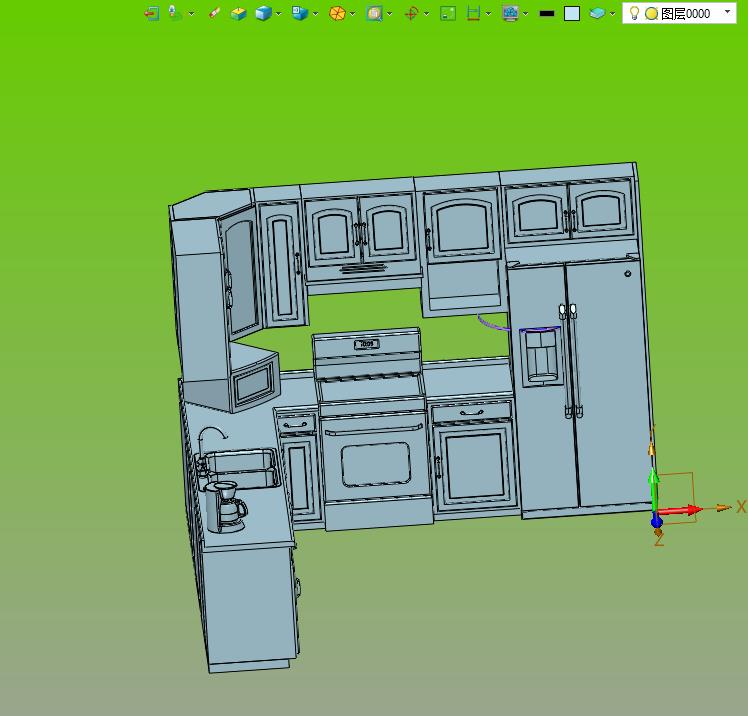748x716 pixels.
Task: Open dropdown beside teal layer icon
Action: pos(613,14)
